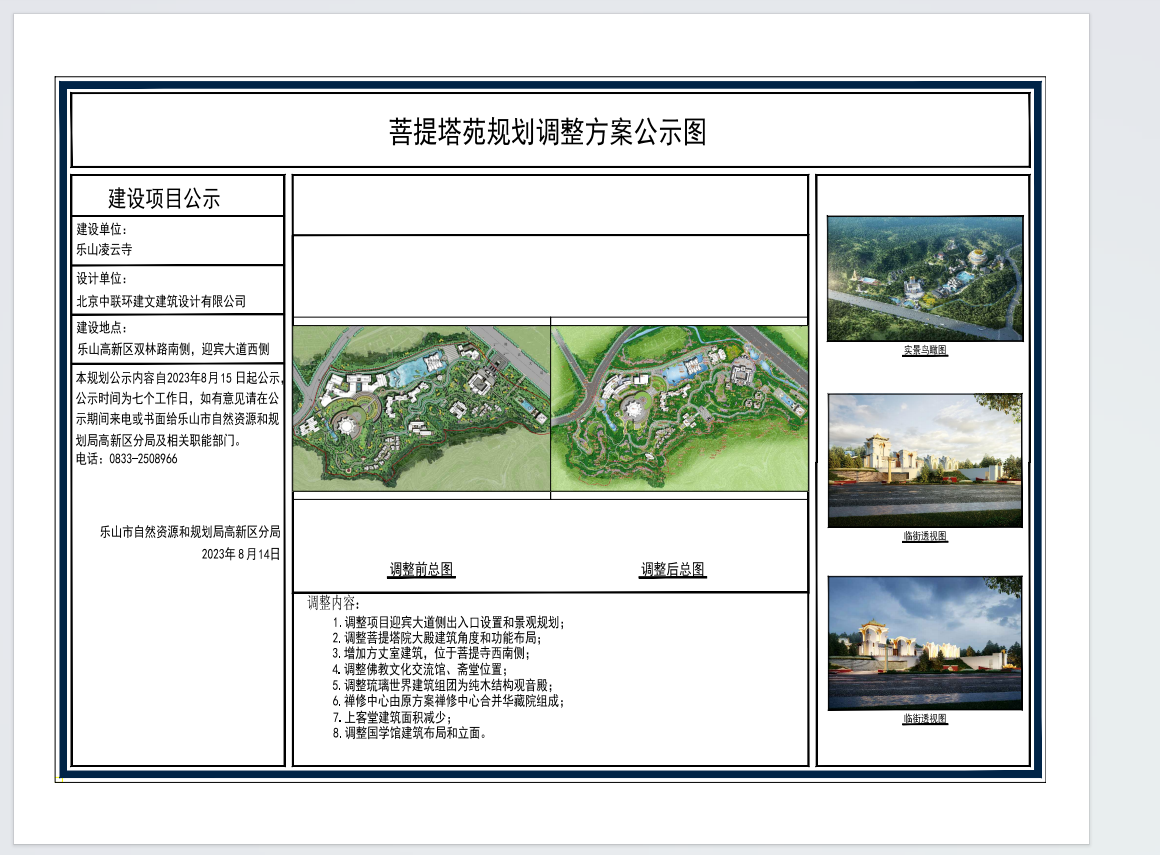Click the phone number 0833-2508966
Viewport: 1160px width, 855px height.
coord(140,459)
